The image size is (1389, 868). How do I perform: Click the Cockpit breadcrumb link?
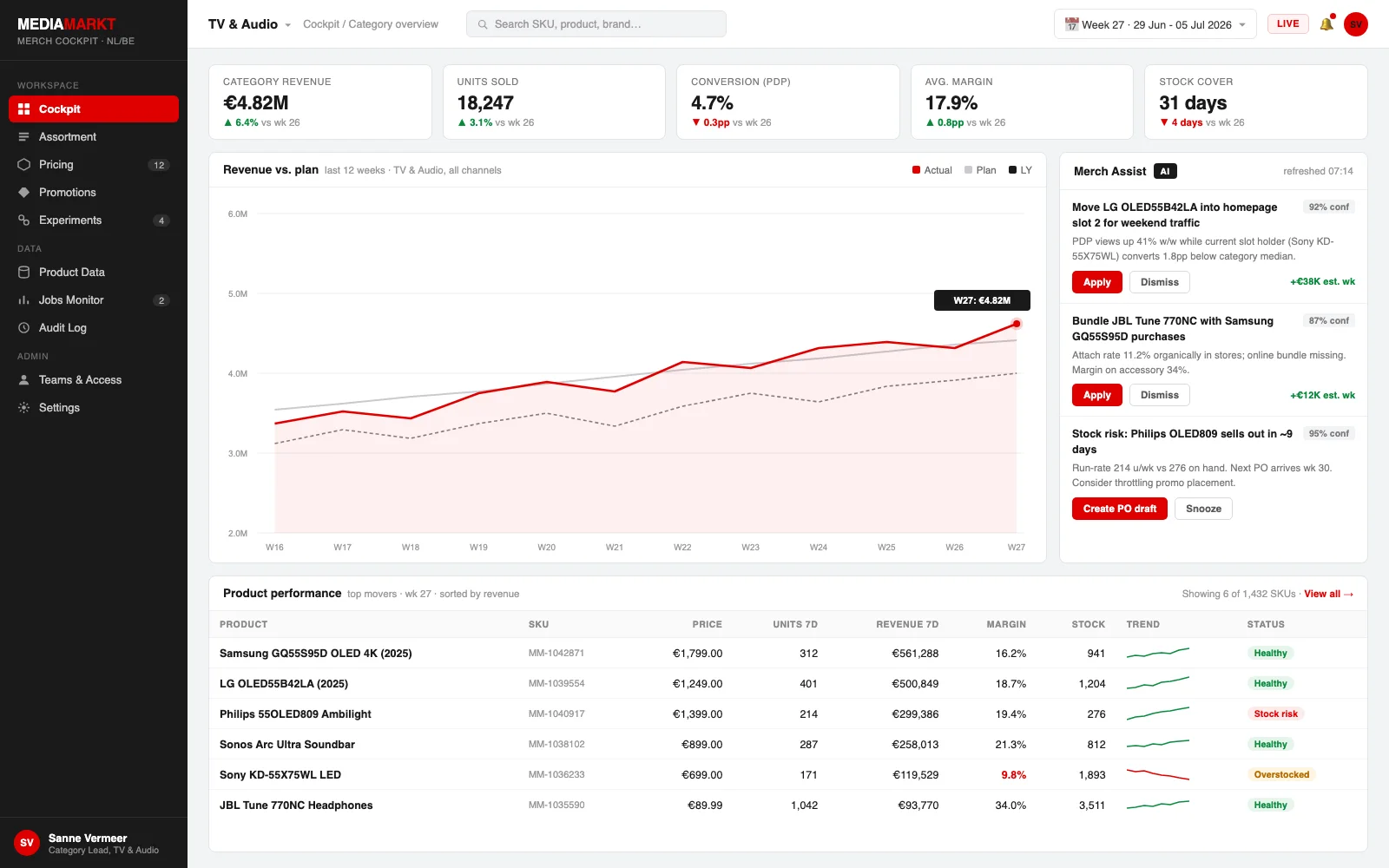(x=321, y=24)
